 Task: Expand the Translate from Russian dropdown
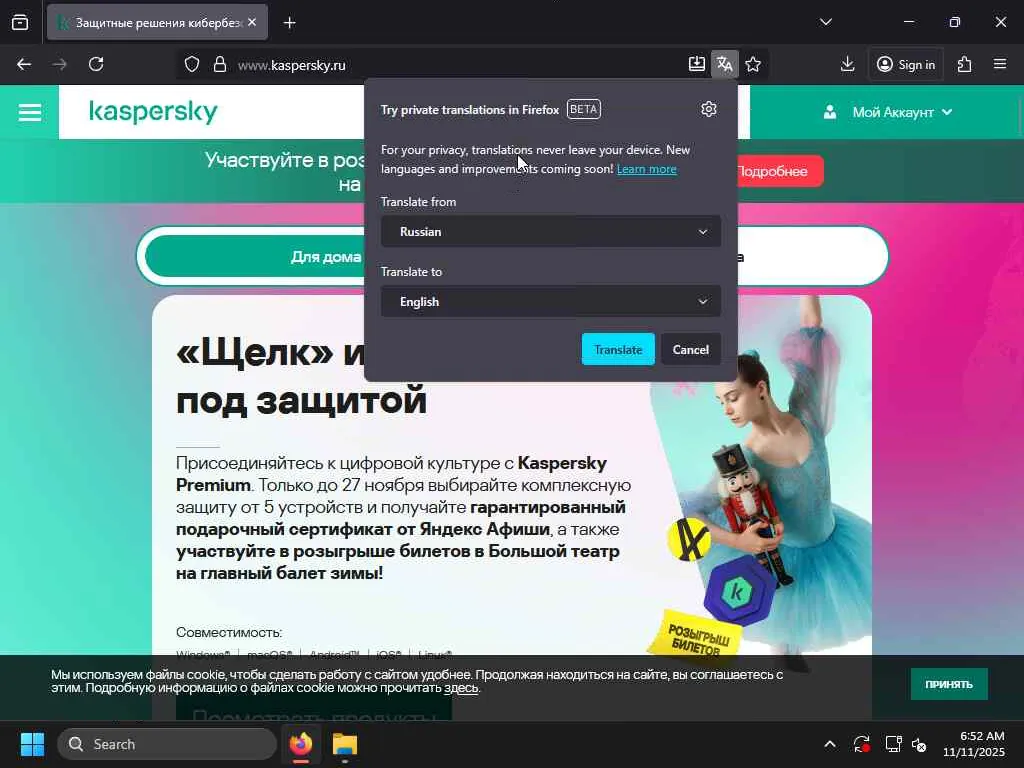coord(551,232)
